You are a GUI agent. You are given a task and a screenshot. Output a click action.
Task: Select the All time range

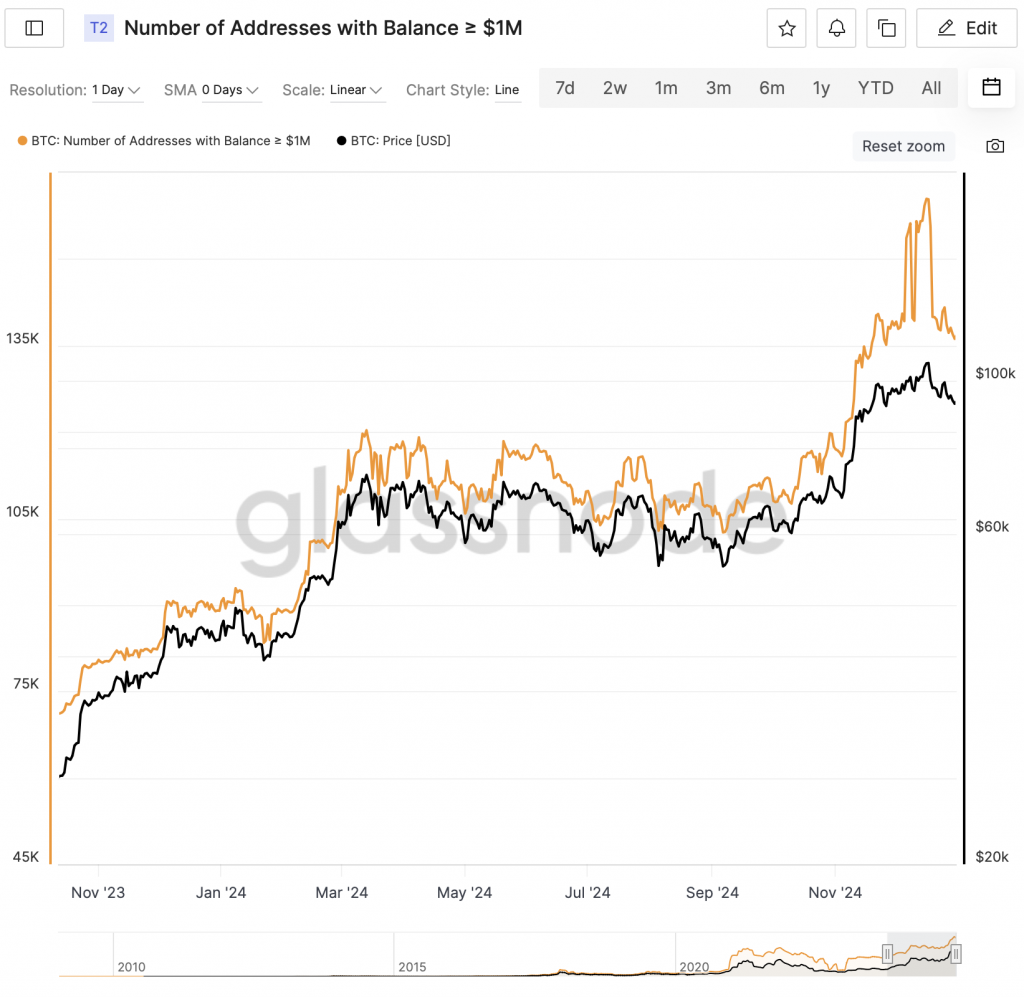tap(931, 88)
